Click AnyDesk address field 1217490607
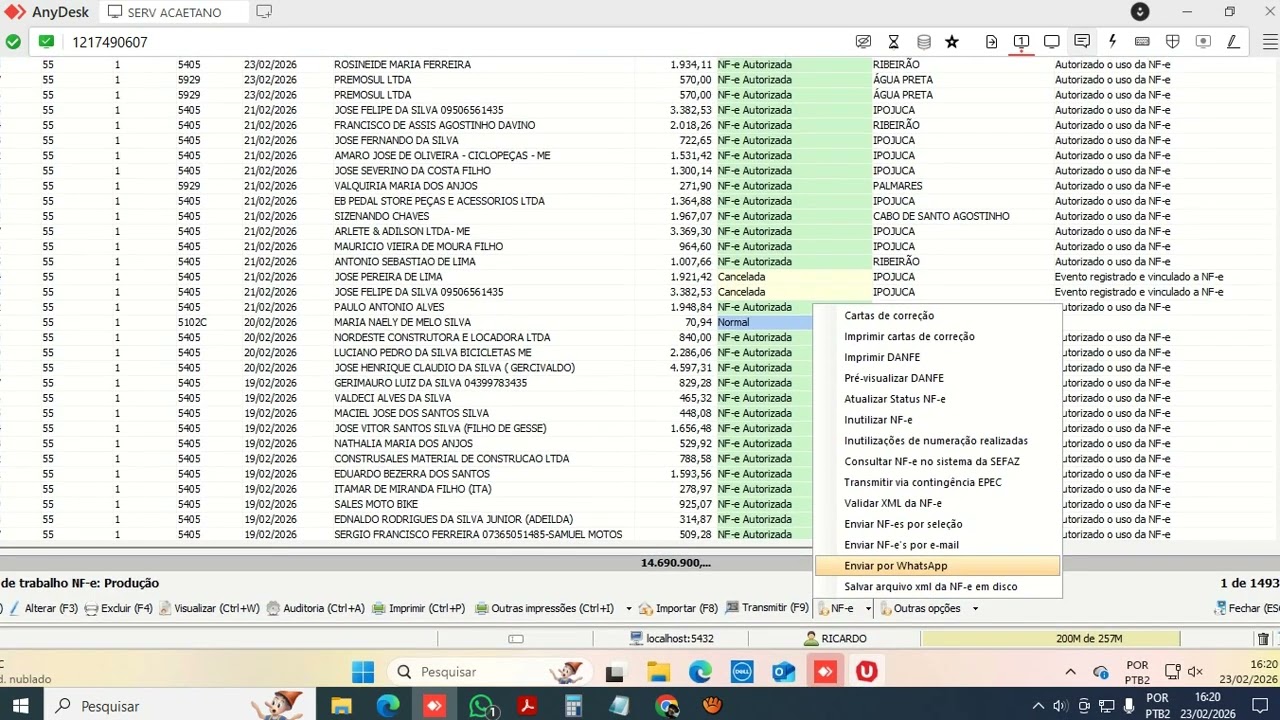Image resolution: width=1280 pixels, height=720 pixels. [110, 42]
